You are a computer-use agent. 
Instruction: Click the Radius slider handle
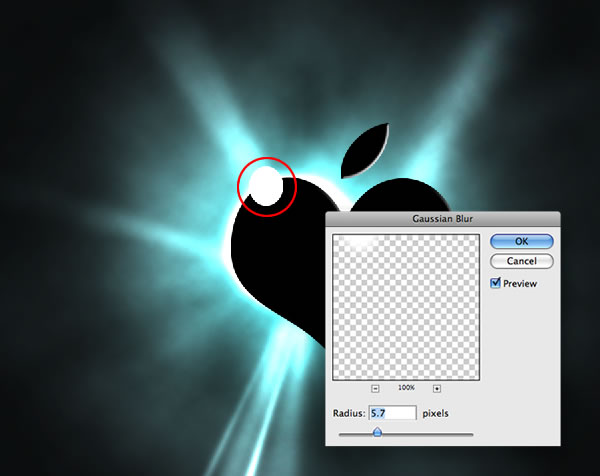pos(377,432)
